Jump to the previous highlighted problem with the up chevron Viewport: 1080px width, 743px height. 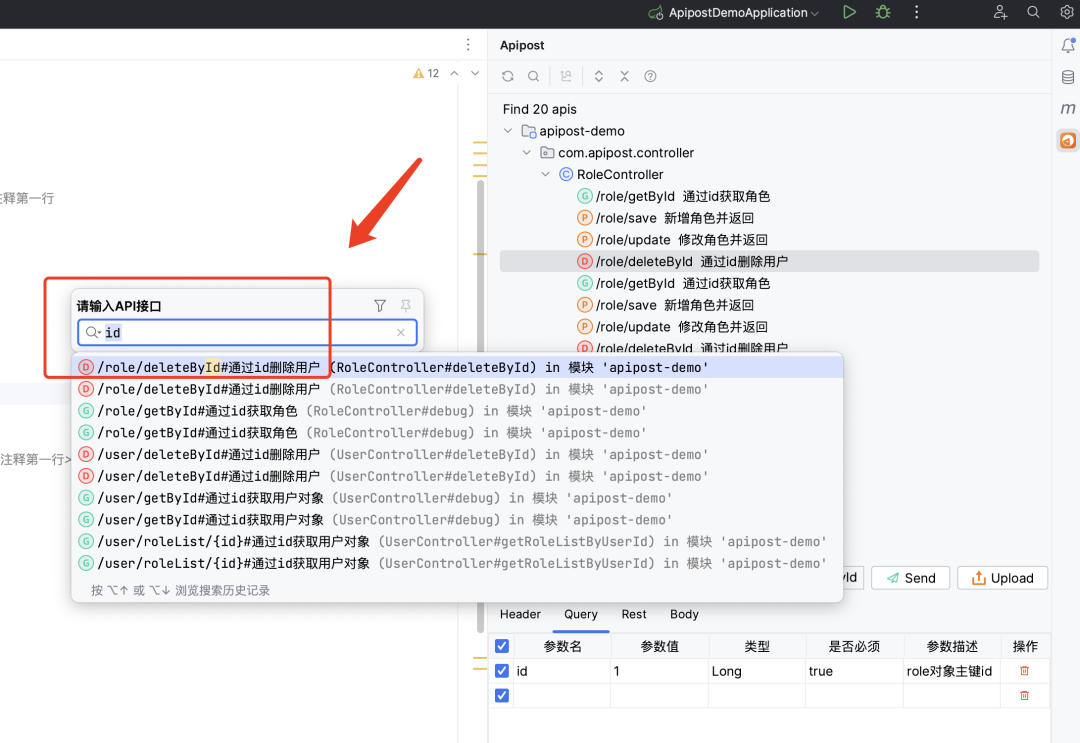pyautogui.click(x=455, y=73)
